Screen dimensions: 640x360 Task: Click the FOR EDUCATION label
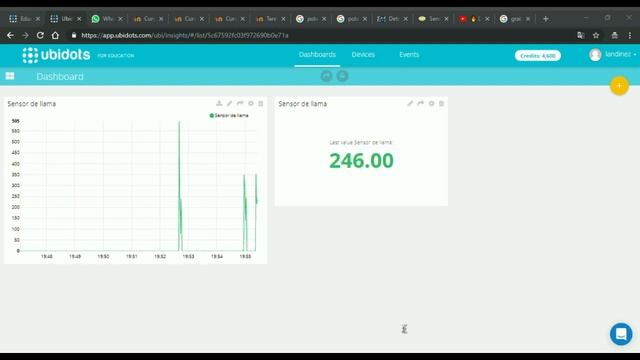tap(116, 56)
